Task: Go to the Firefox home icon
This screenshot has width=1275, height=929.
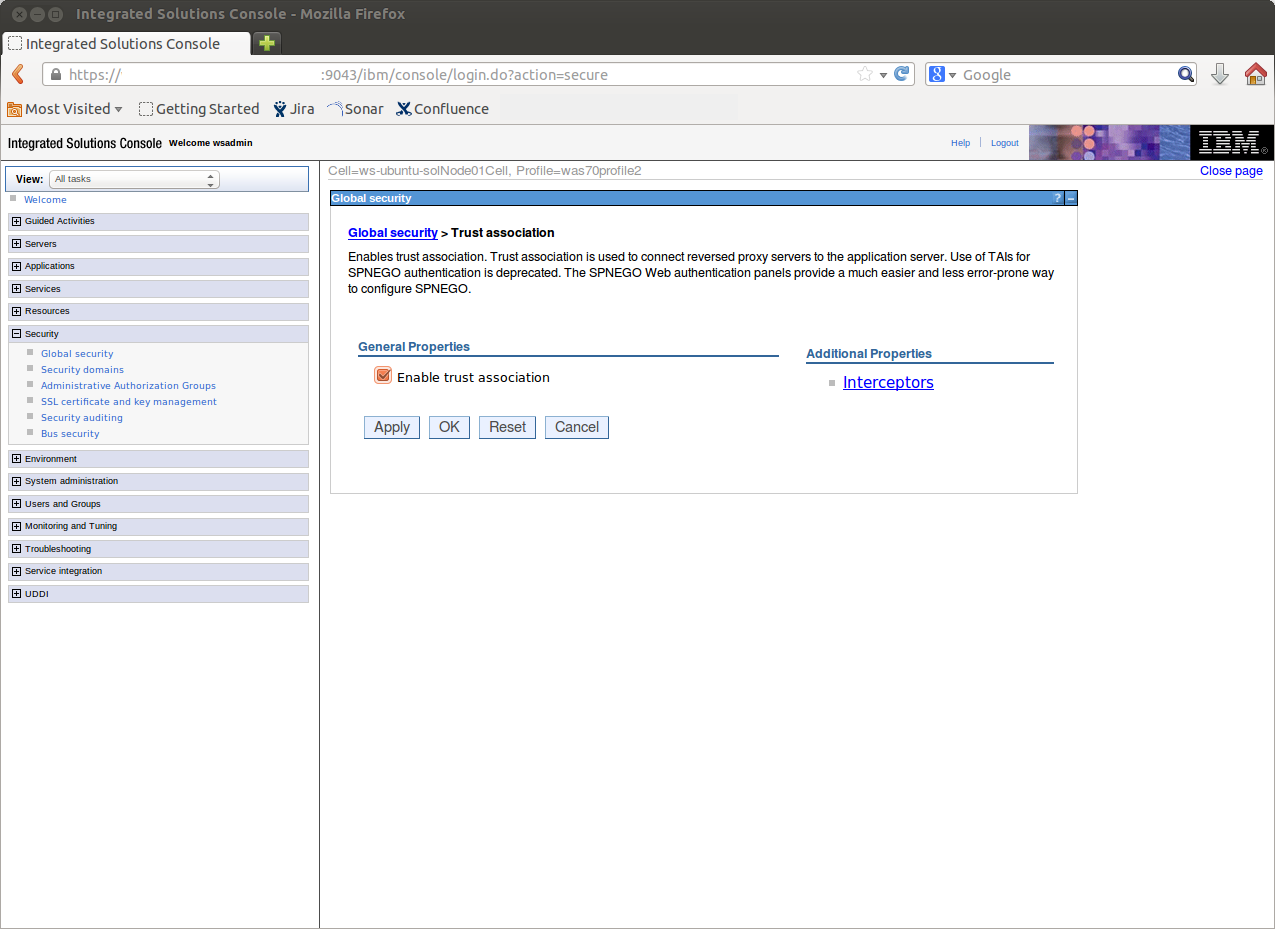Action: pos(1255,74)
